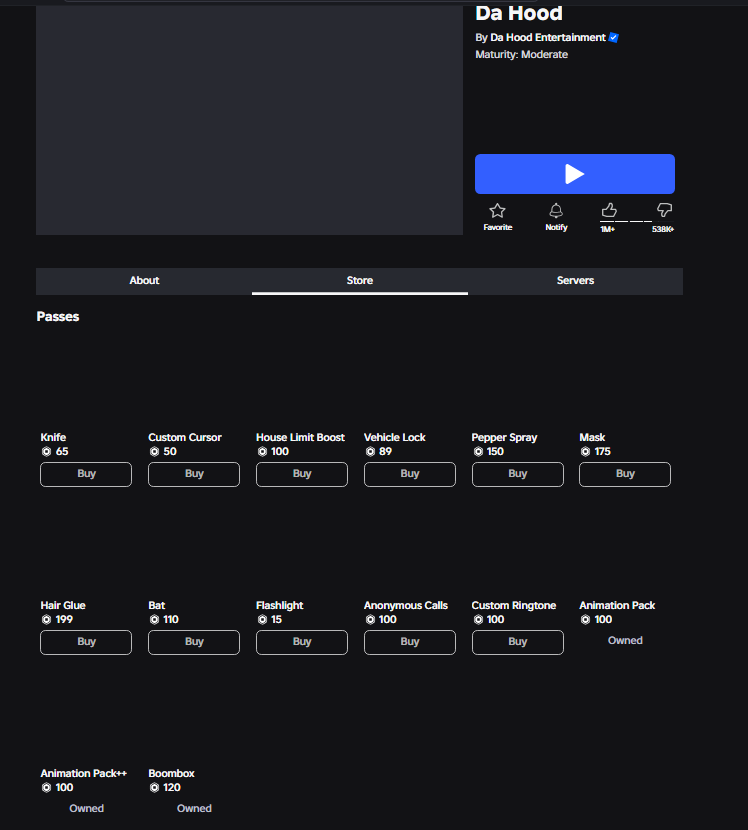Click the Anonymous Calls pass title

405,606
